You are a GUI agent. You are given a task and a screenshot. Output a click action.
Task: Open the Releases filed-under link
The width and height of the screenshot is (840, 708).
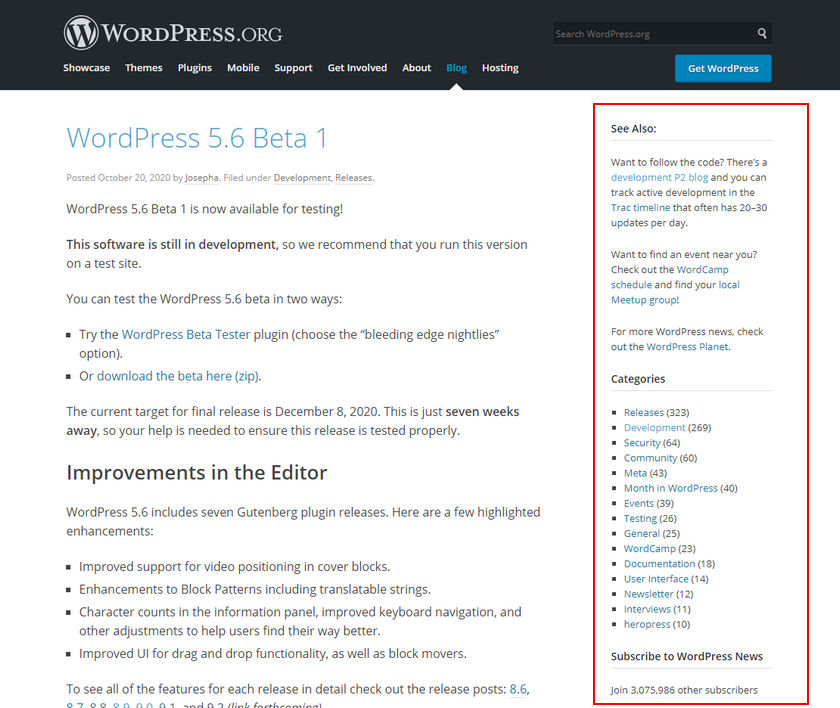click(x=354, y=178)
